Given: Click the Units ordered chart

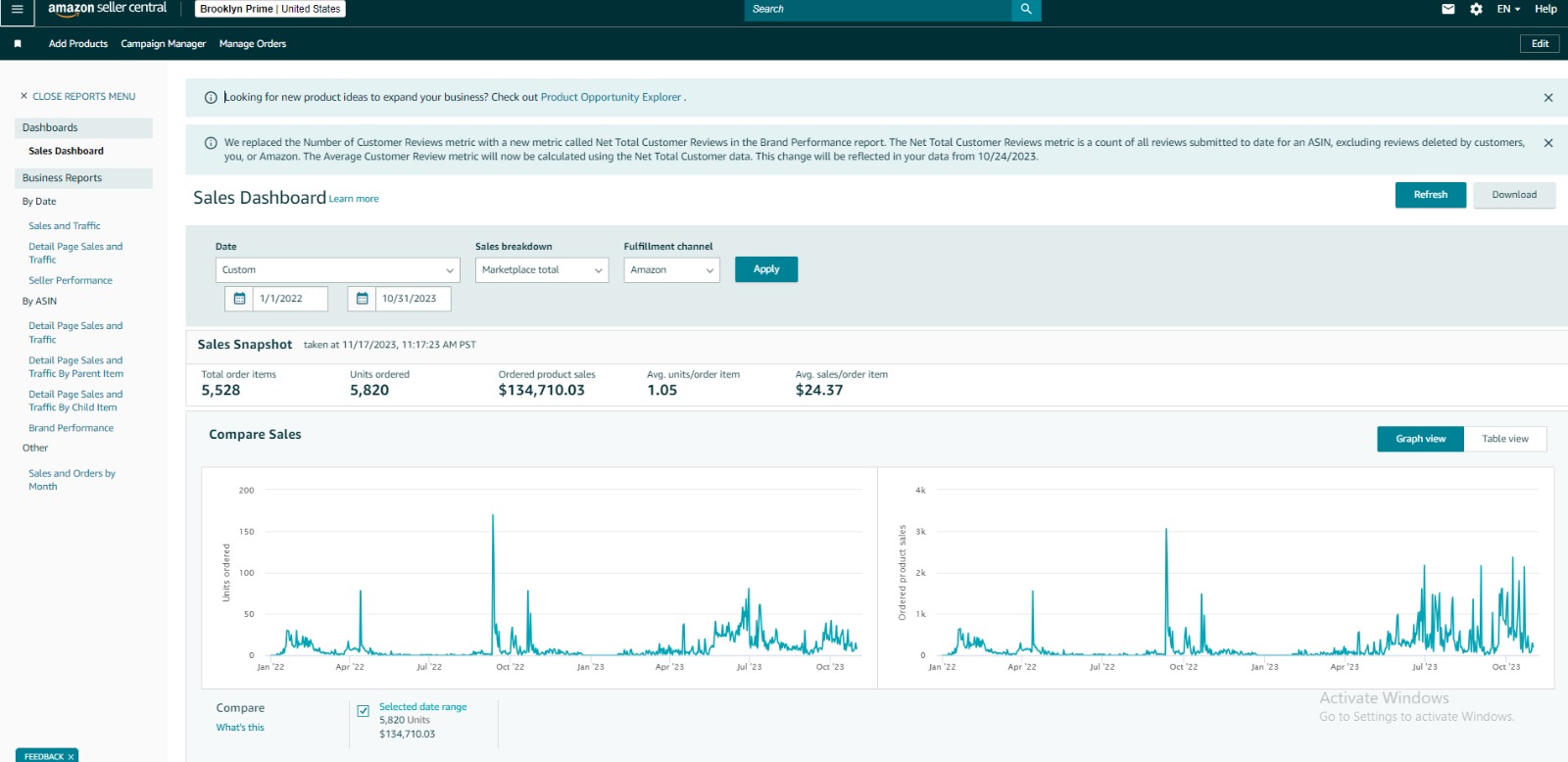Looking at the screenshot, I should point(539,578).
